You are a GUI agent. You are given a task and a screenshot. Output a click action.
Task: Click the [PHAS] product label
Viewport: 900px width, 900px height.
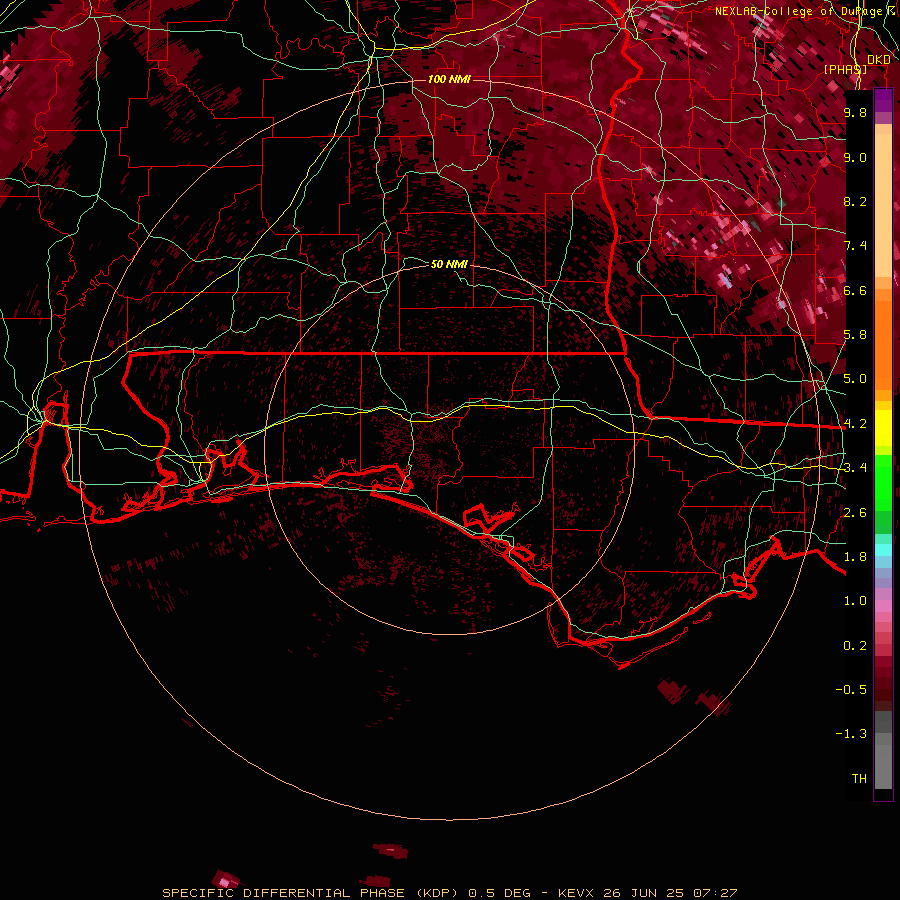click(x=845, y=69)
